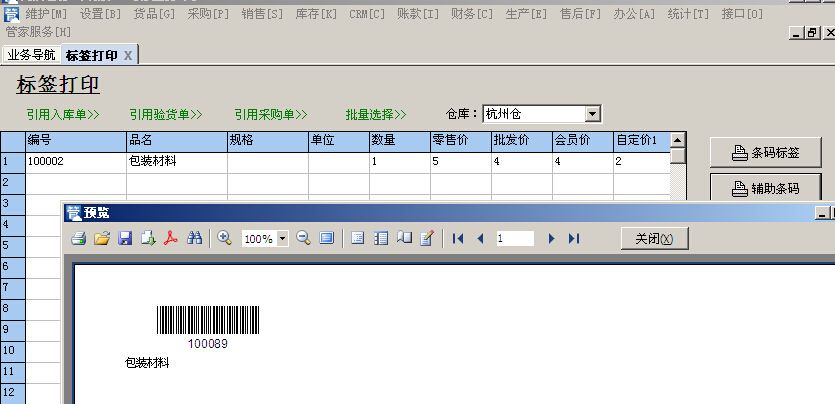Click the 引用验货单>> link
Viewport: 835px width, 404px height.
(166, 114)
